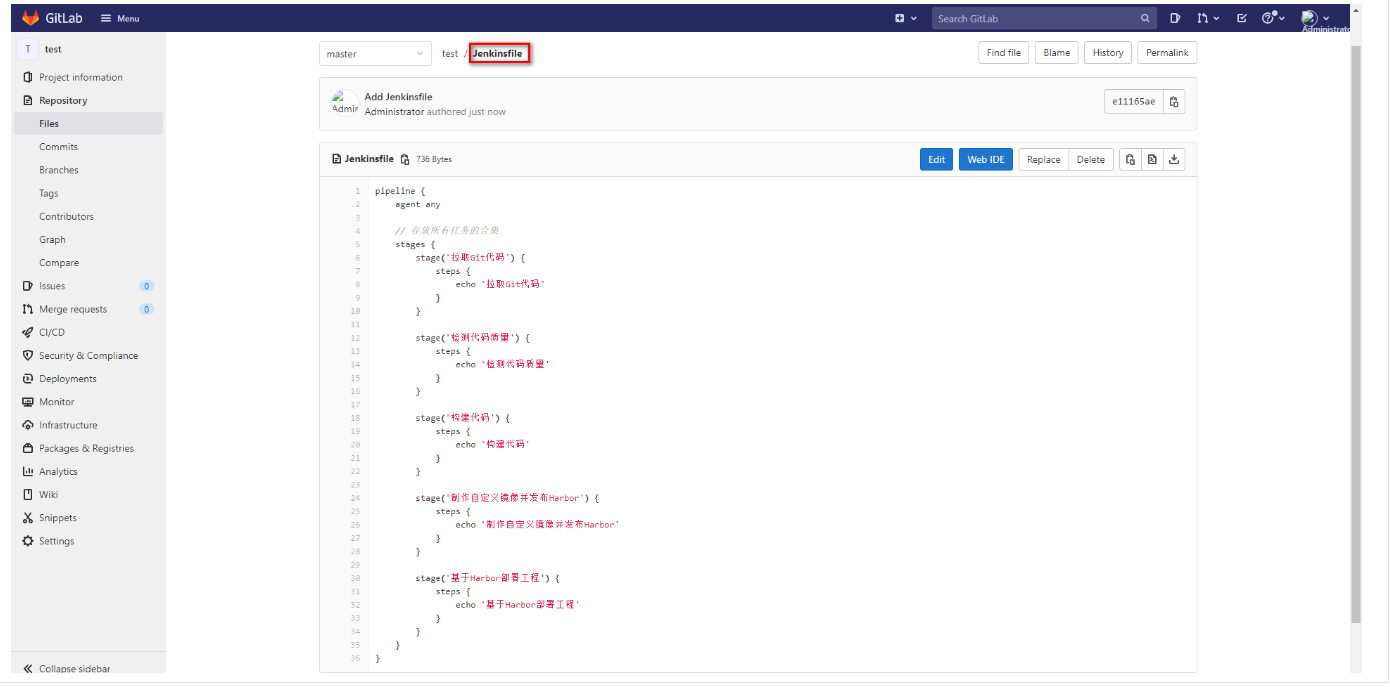Open the Web IDE
The image size is (1390, 687).
click(986, 160)
